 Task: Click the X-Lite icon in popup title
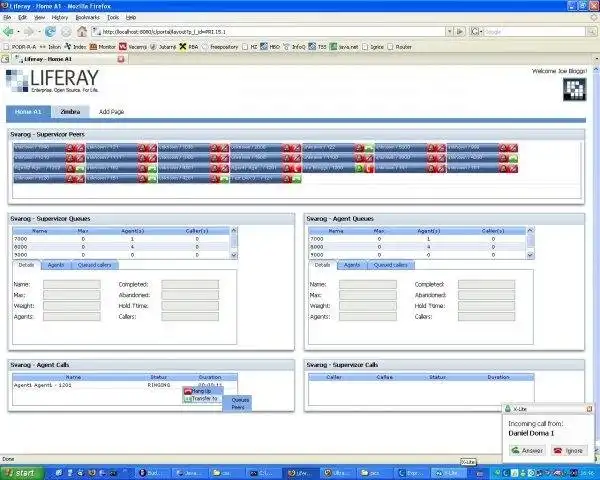(507, 409)
